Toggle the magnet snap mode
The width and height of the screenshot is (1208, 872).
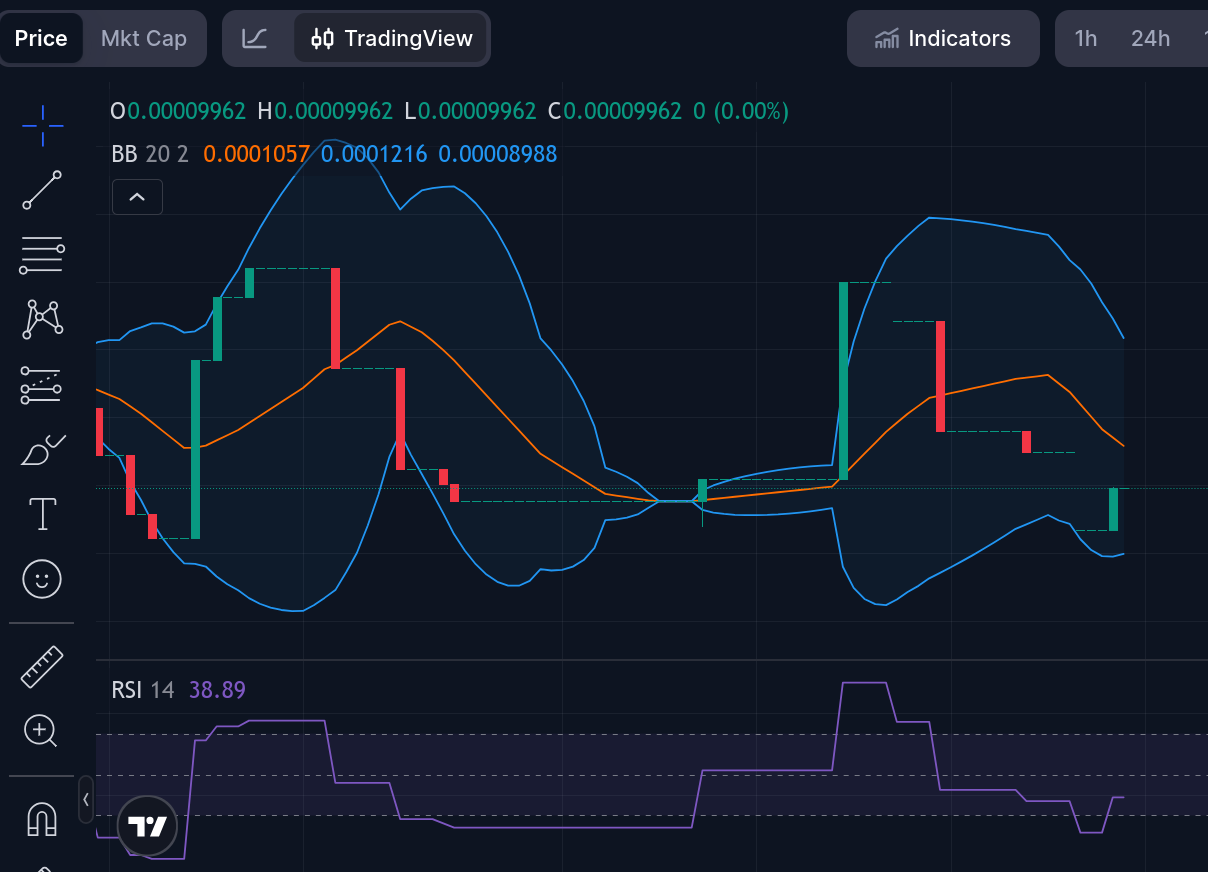[x=42, y=819]
